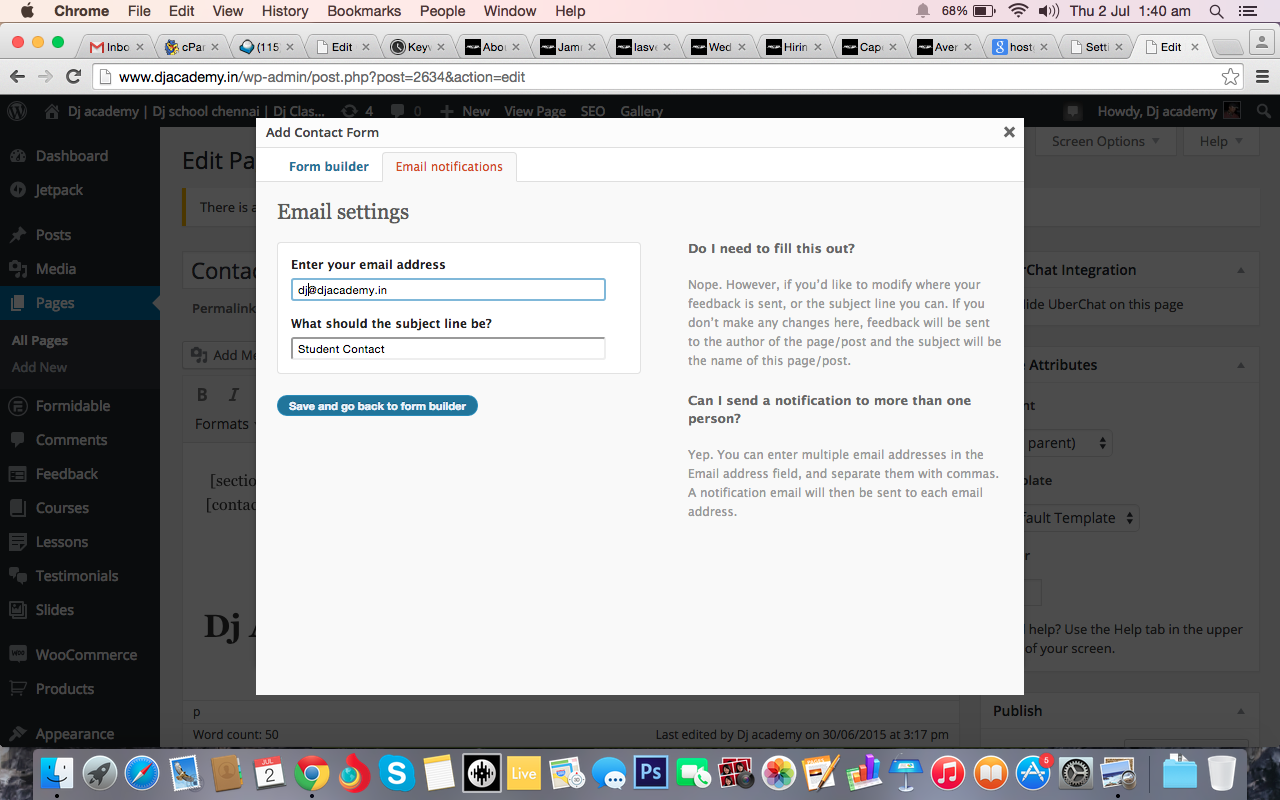Click the updates icon in admin bar

[x=350, y=111]
